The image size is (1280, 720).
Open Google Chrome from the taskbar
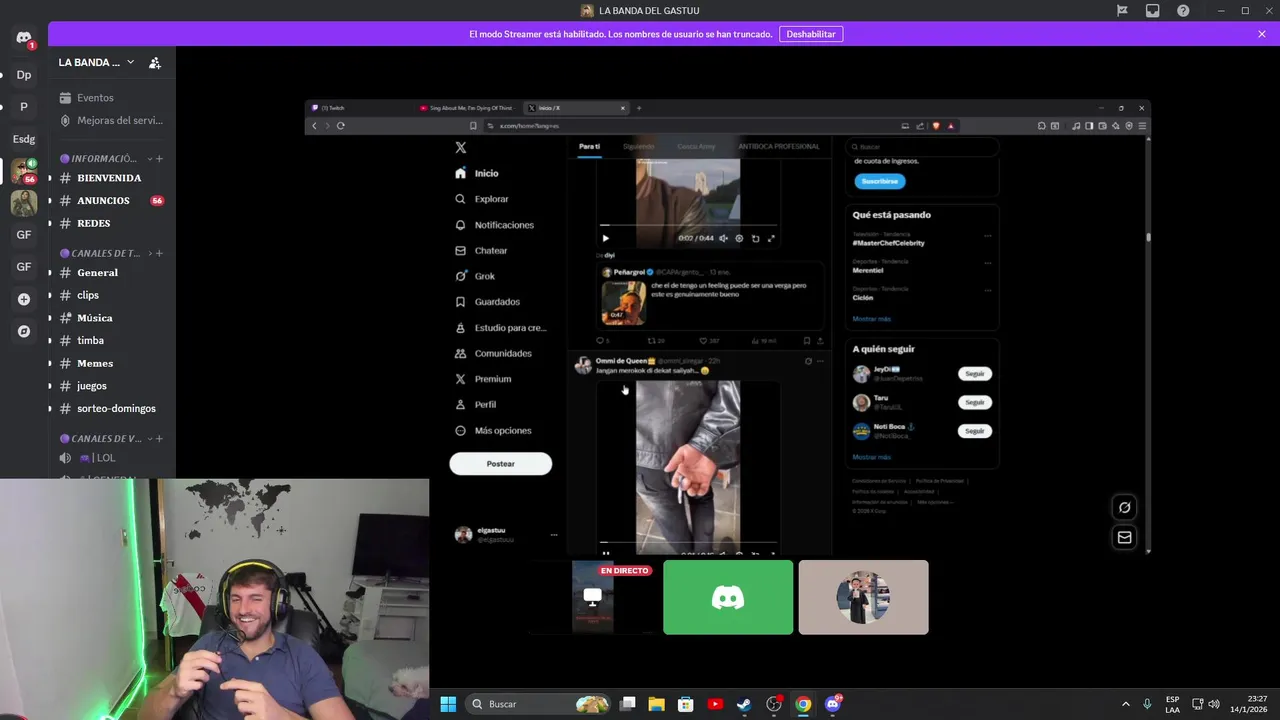(x=803, y=704)
